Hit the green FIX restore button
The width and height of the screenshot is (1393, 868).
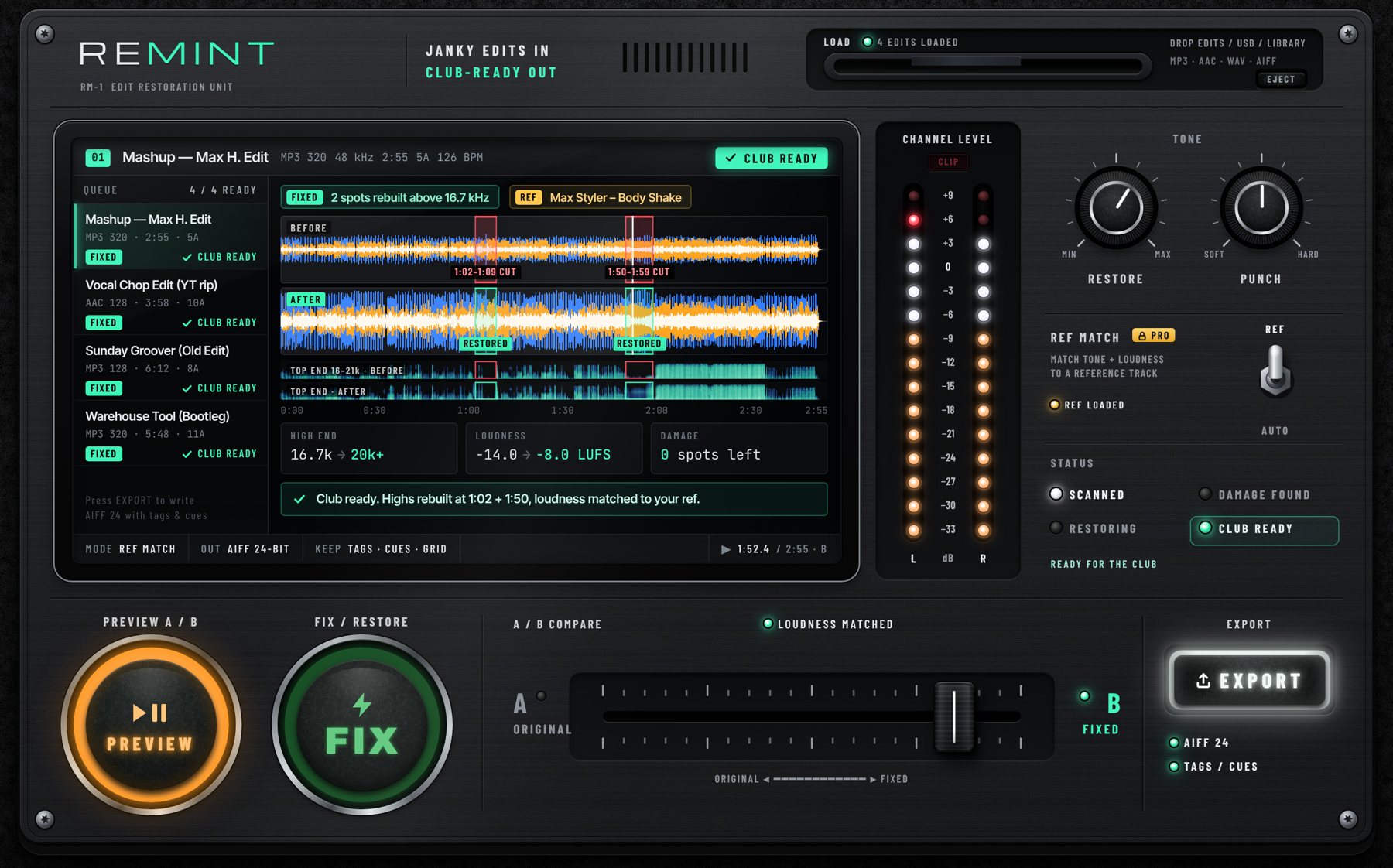(x=362, y=725)
